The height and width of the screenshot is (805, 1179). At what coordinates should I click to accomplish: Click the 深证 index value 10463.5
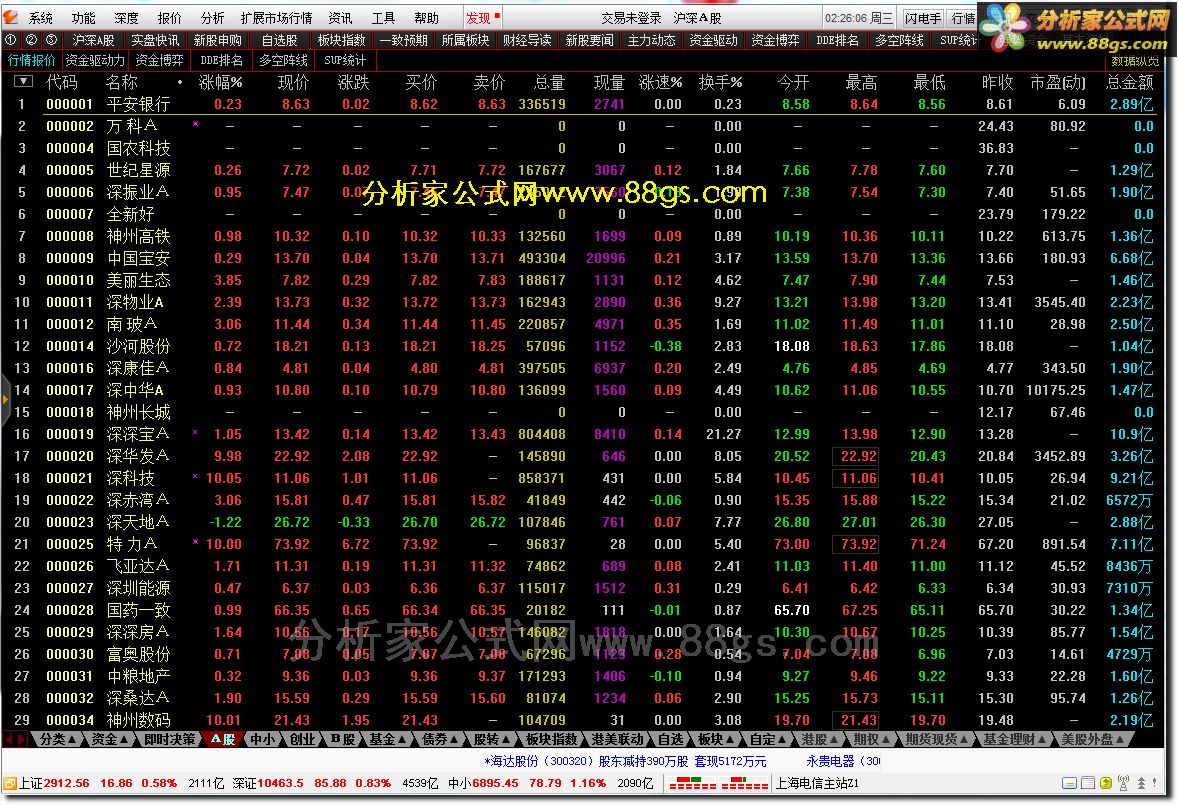[280, 783]
